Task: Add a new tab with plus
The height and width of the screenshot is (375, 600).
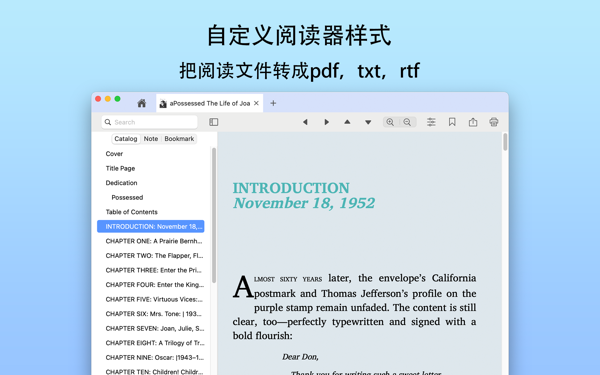Action: pos(273,103)
